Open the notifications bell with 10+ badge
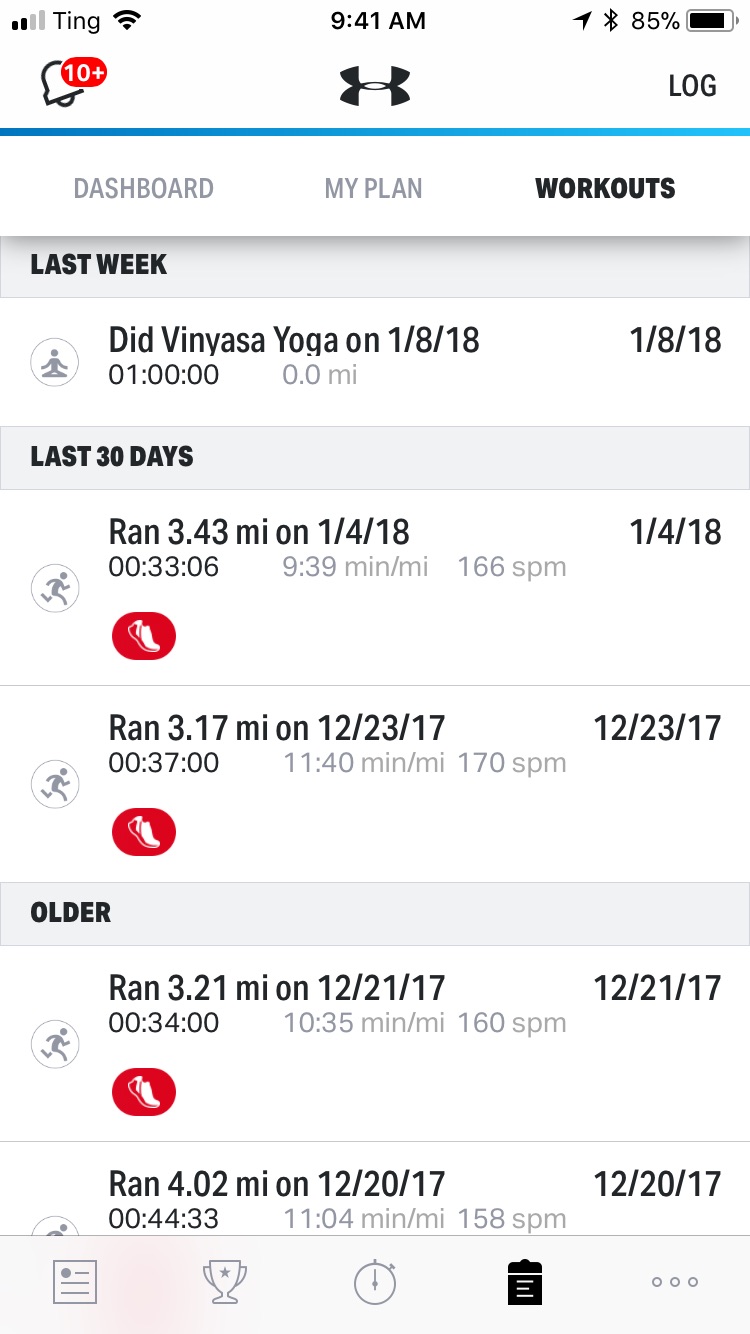The image size is (750, 1334). click(72, 84)
